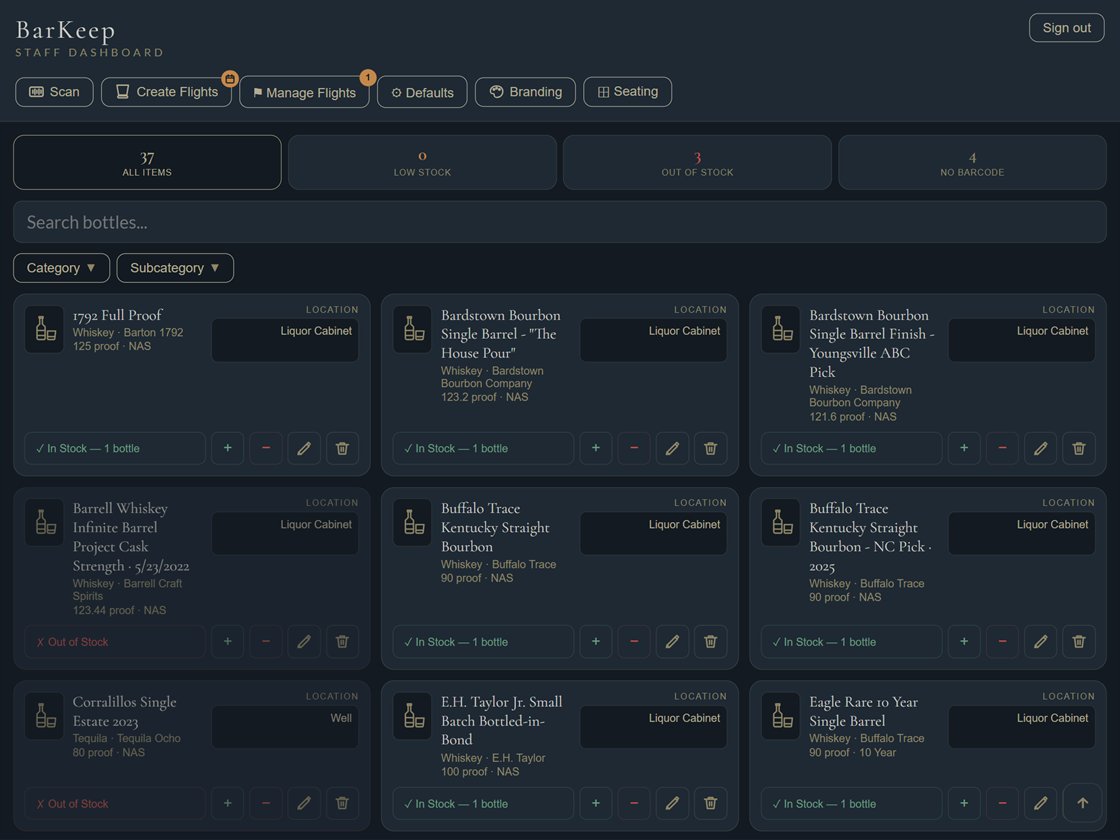Change location of Buffalo Trace NC Pick
The image size is (1120, 840).
pos(1022,534)
